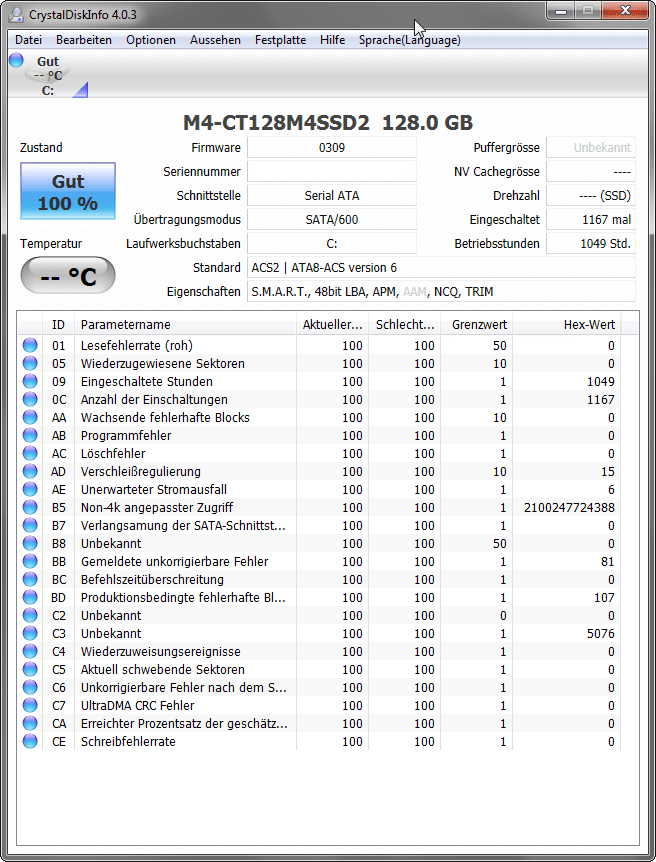This screenshot has width=656, height=862.
Task: Open the Optionen menu
Action: (151, 40)
